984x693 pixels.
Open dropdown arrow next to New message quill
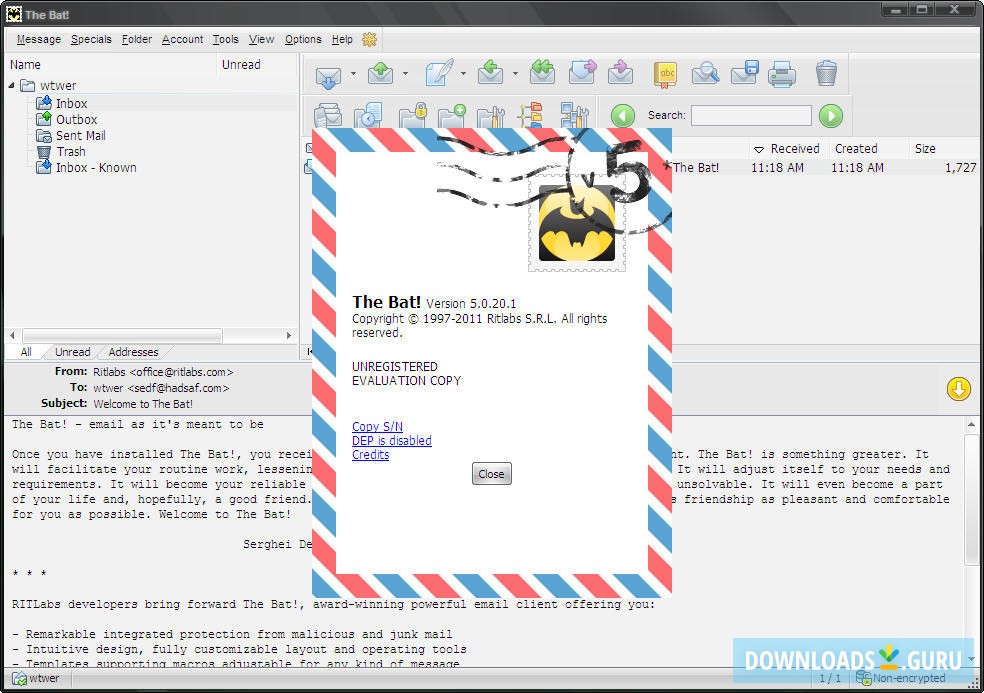(463, 74)
